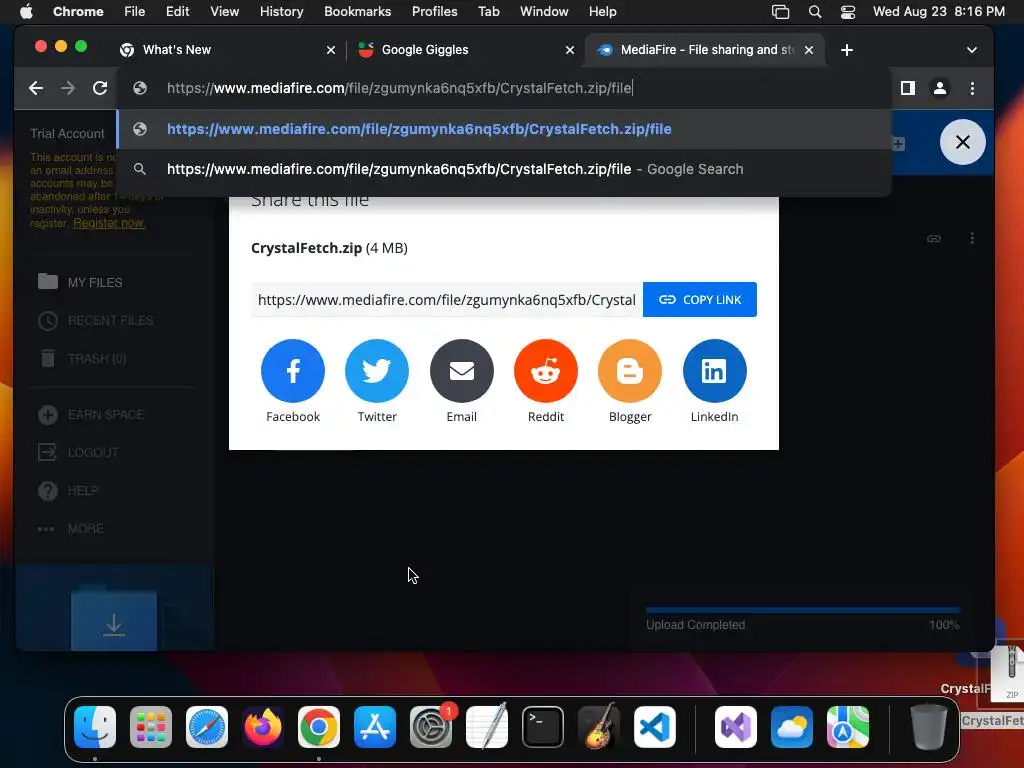The width and height of the screenshot is (1024, 768).
Task: Switch to MediaFire tab
Action: pyautogui.click(x=705, y=50)
